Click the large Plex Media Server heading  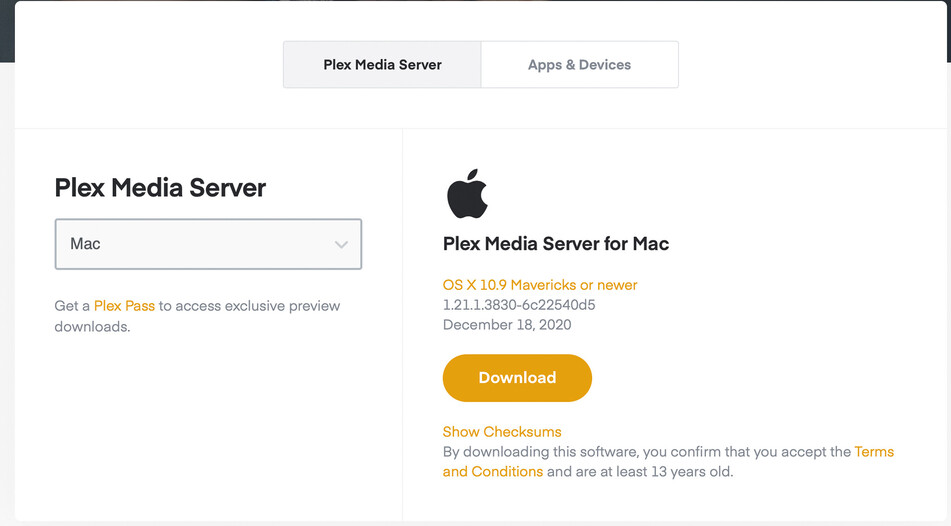160,187
